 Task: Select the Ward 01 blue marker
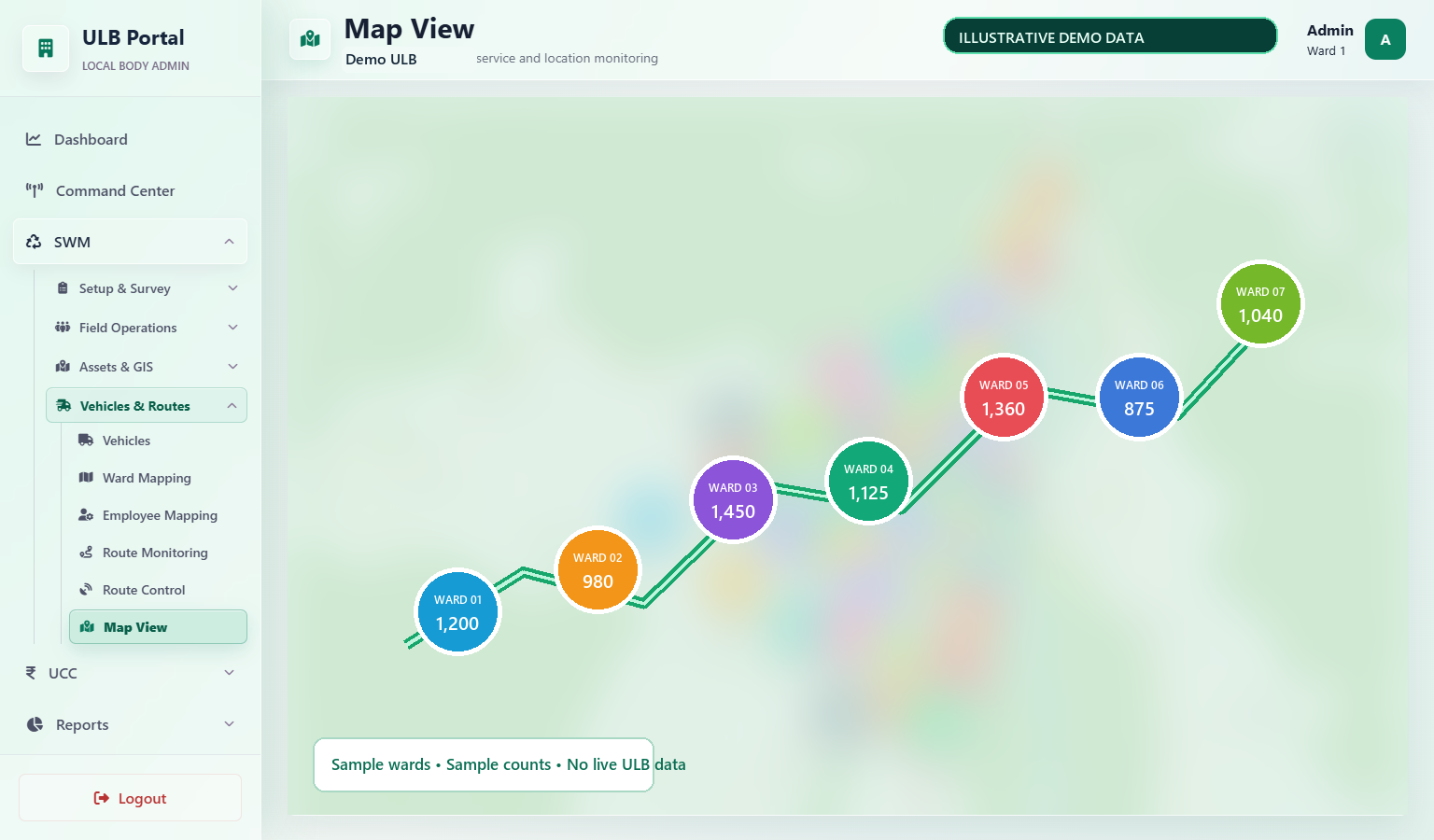click(x=457, y=612)
